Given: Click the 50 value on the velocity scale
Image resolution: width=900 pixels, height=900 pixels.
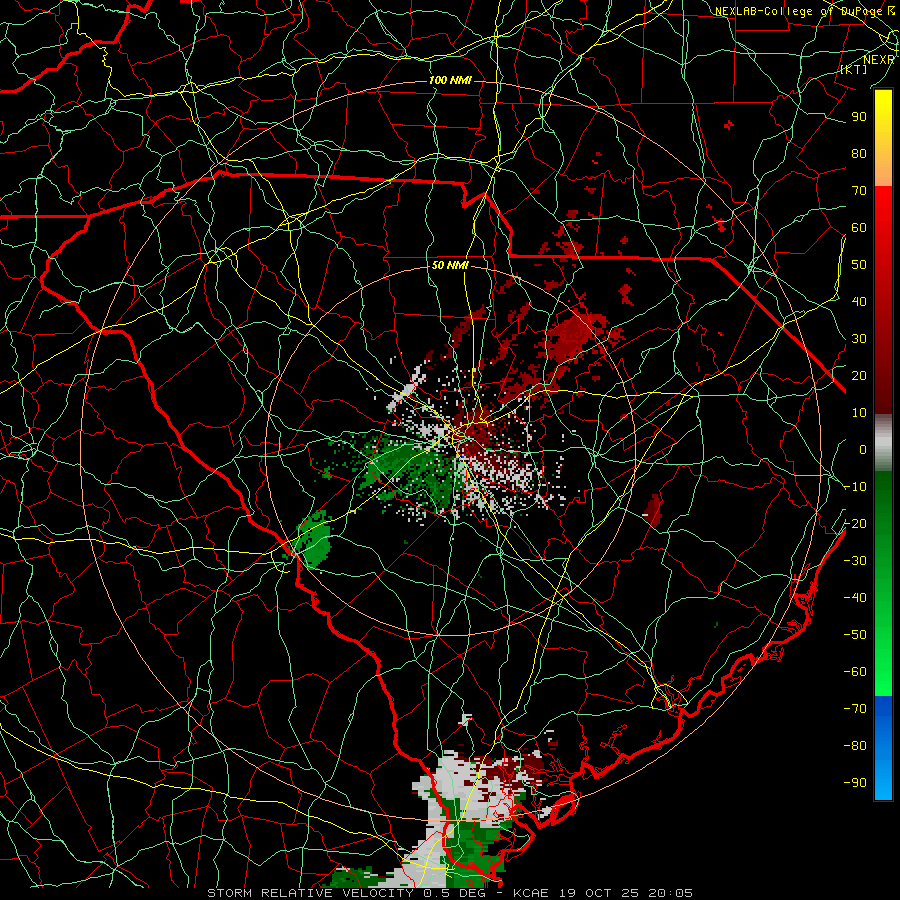Looking at the screenshot, I should tap(859, 265).
